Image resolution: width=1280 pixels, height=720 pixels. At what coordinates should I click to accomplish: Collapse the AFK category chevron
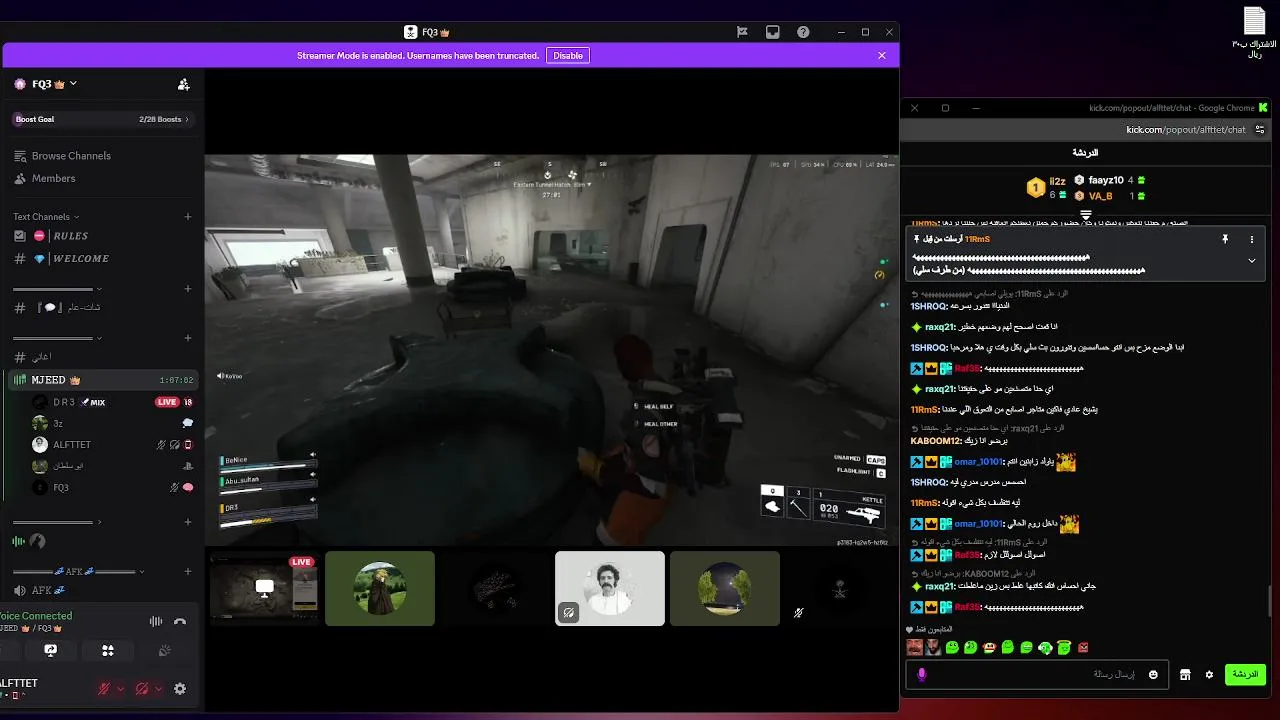[141, 572]
